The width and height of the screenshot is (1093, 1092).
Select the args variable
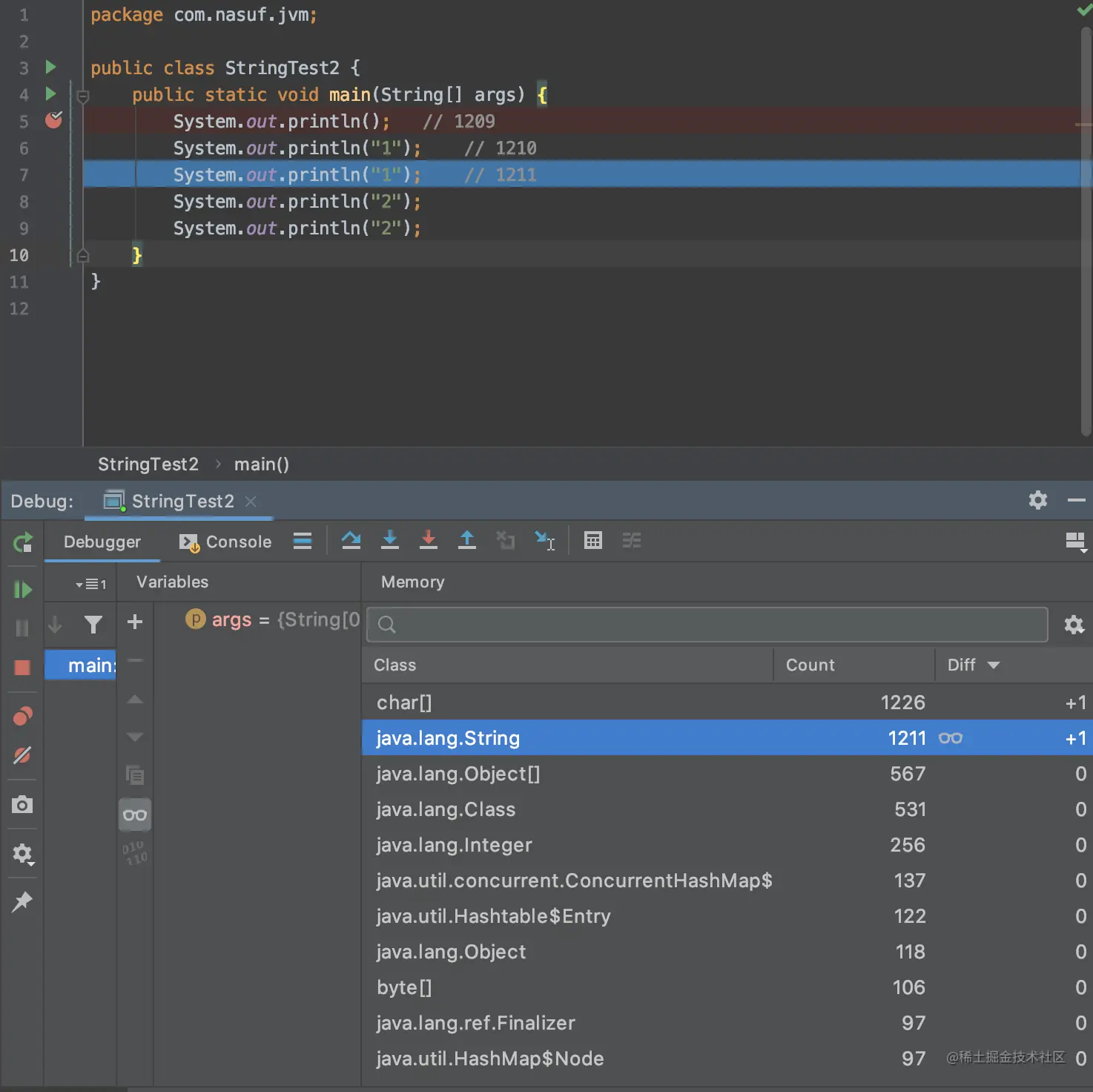coord(271,620)
